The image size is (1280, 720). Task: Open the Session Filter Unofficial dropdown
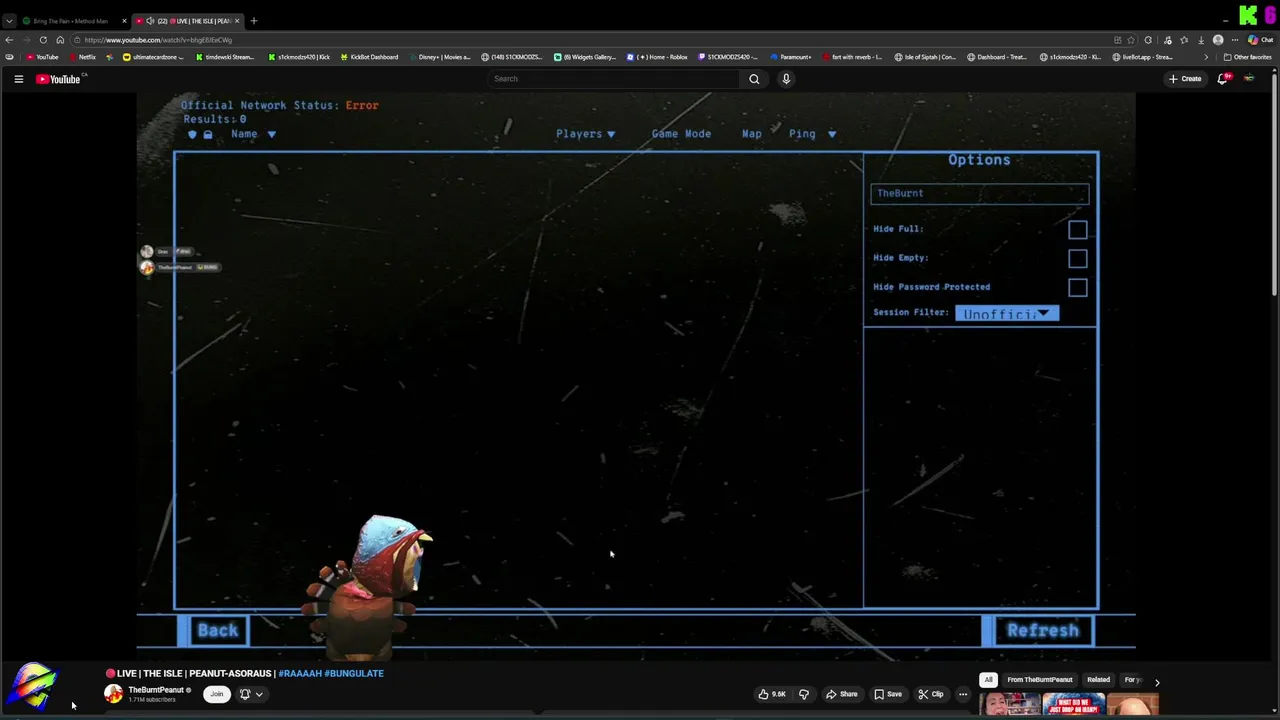pos(1006,314)
